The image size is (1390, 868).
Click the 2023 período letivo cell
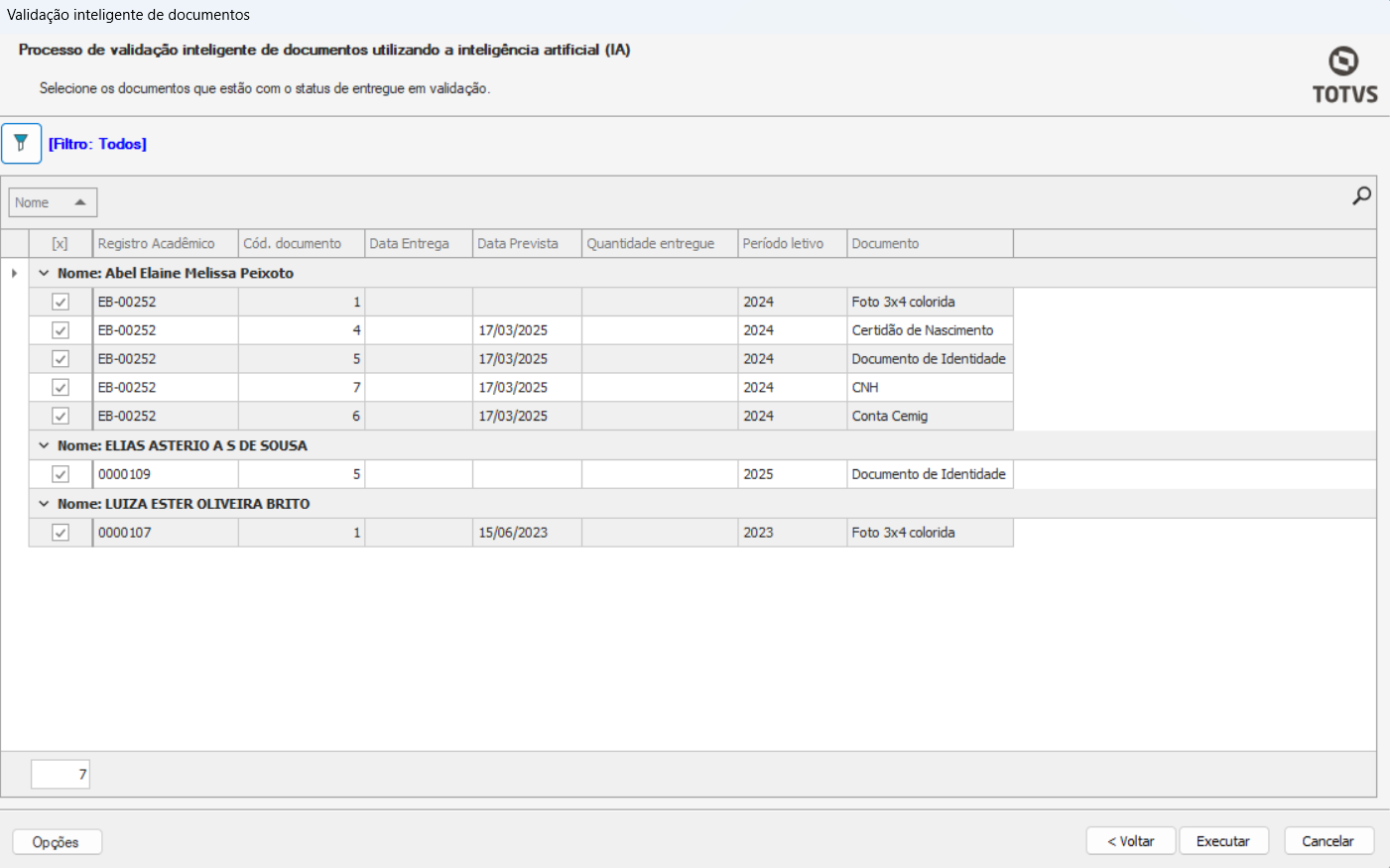pos(793,533)
